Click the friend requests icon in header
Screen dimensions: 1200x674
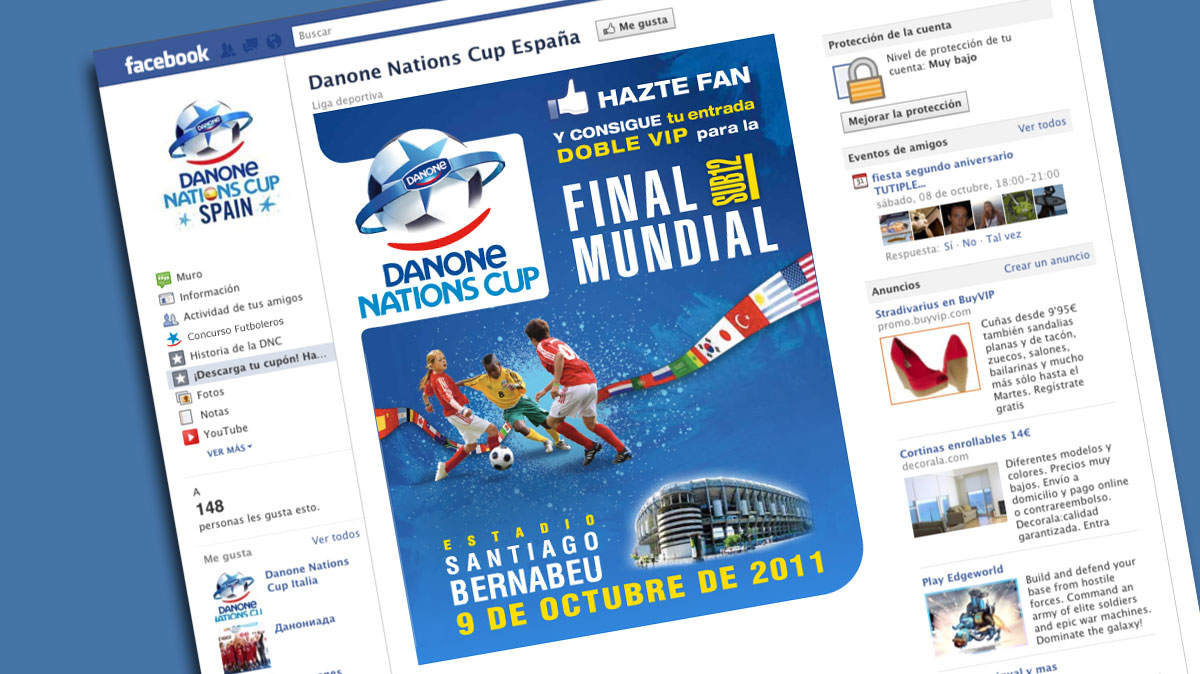pyautogui.click(x=228, y=50)
